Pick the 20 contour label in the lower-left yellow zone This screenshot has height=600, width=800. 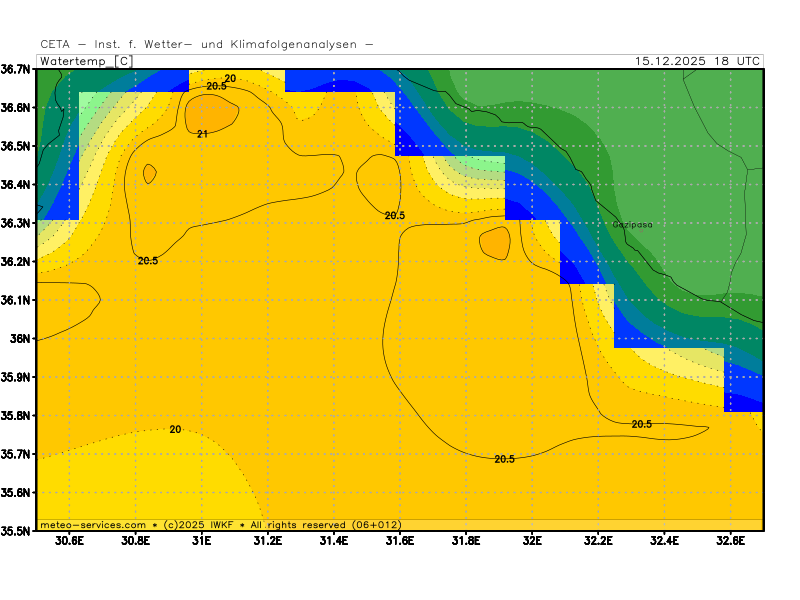pyautogui.click(x=175, y=429)
